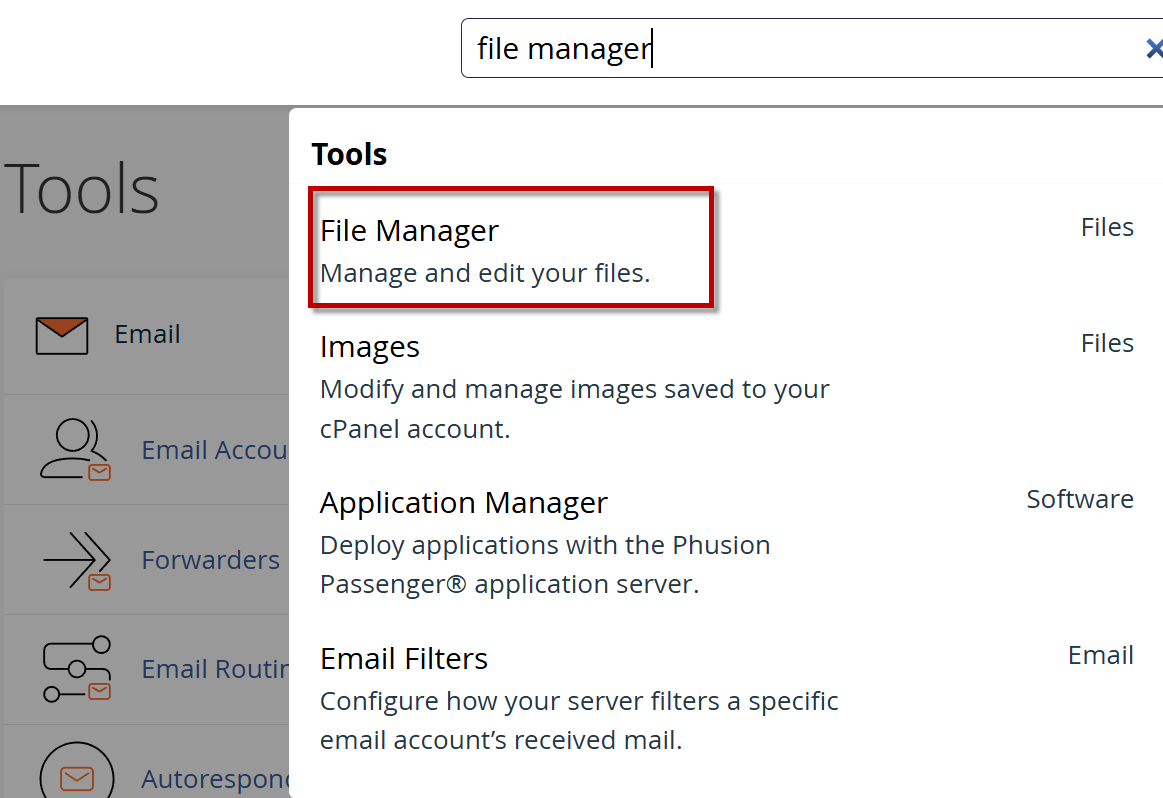Clear the search box with the X icon
The image size is (1163, 798).
point(1153,48)
